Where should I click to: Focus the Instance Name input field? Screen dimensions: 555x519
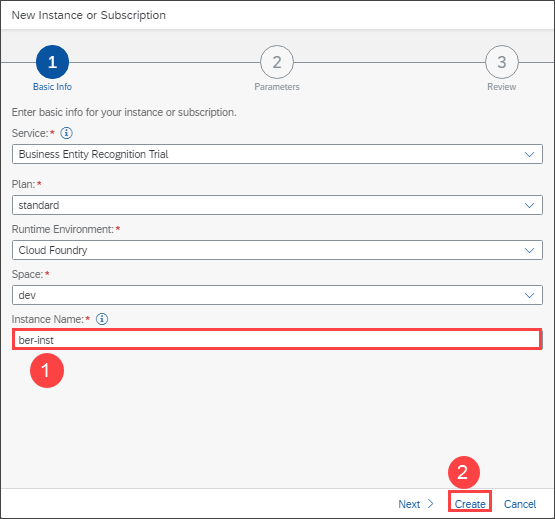pos(277,340)
